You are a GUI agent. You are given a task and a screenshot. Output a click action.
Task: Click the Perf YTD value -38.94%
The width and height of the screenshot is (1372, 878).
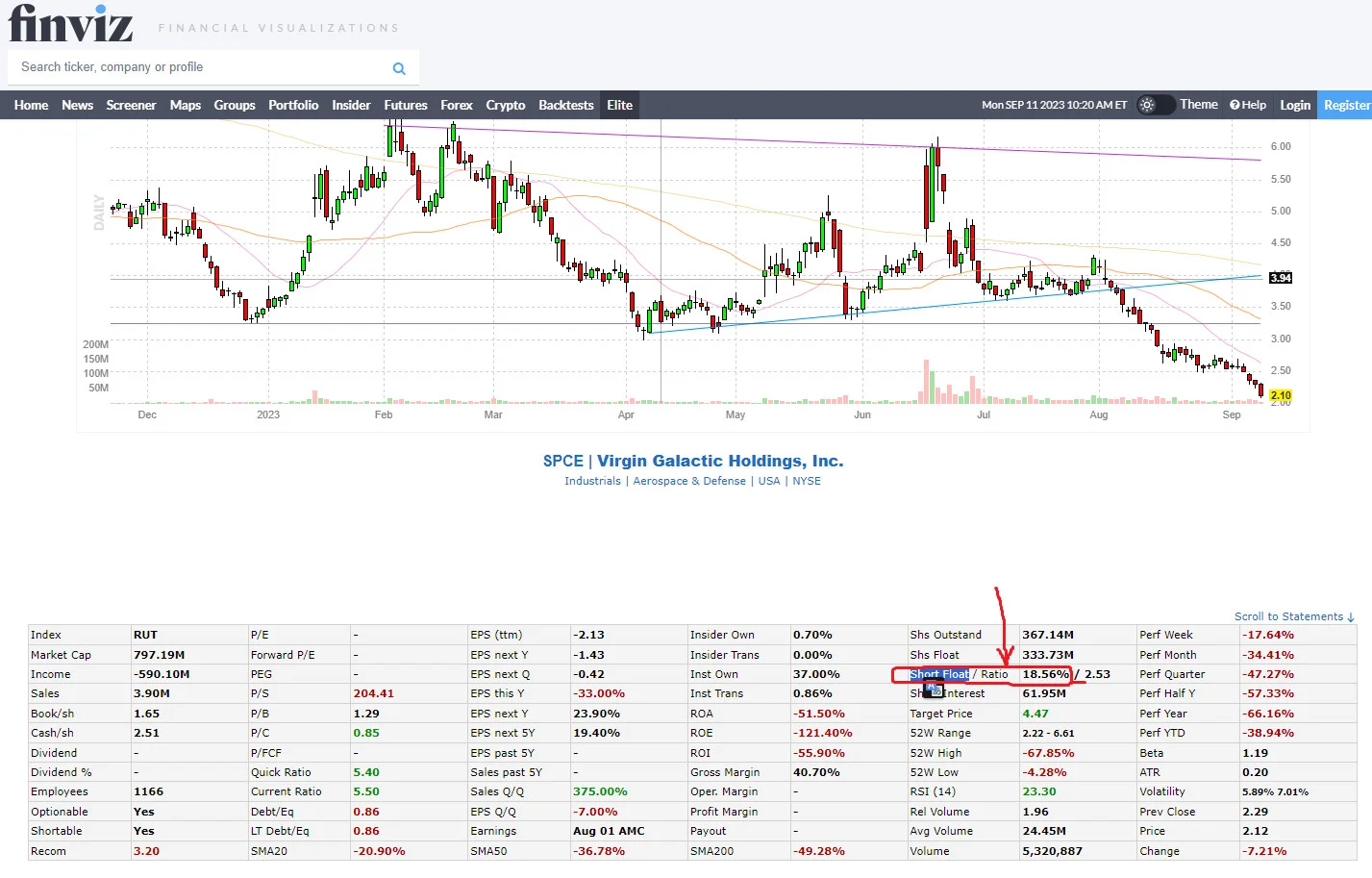1268,733
